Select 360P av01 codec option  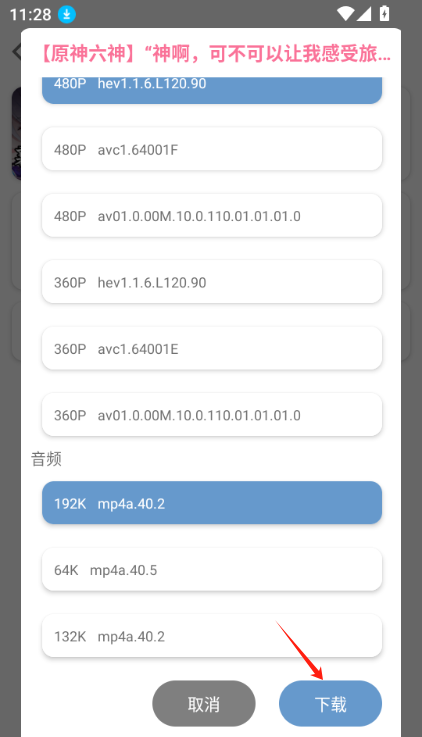(212, 415)
